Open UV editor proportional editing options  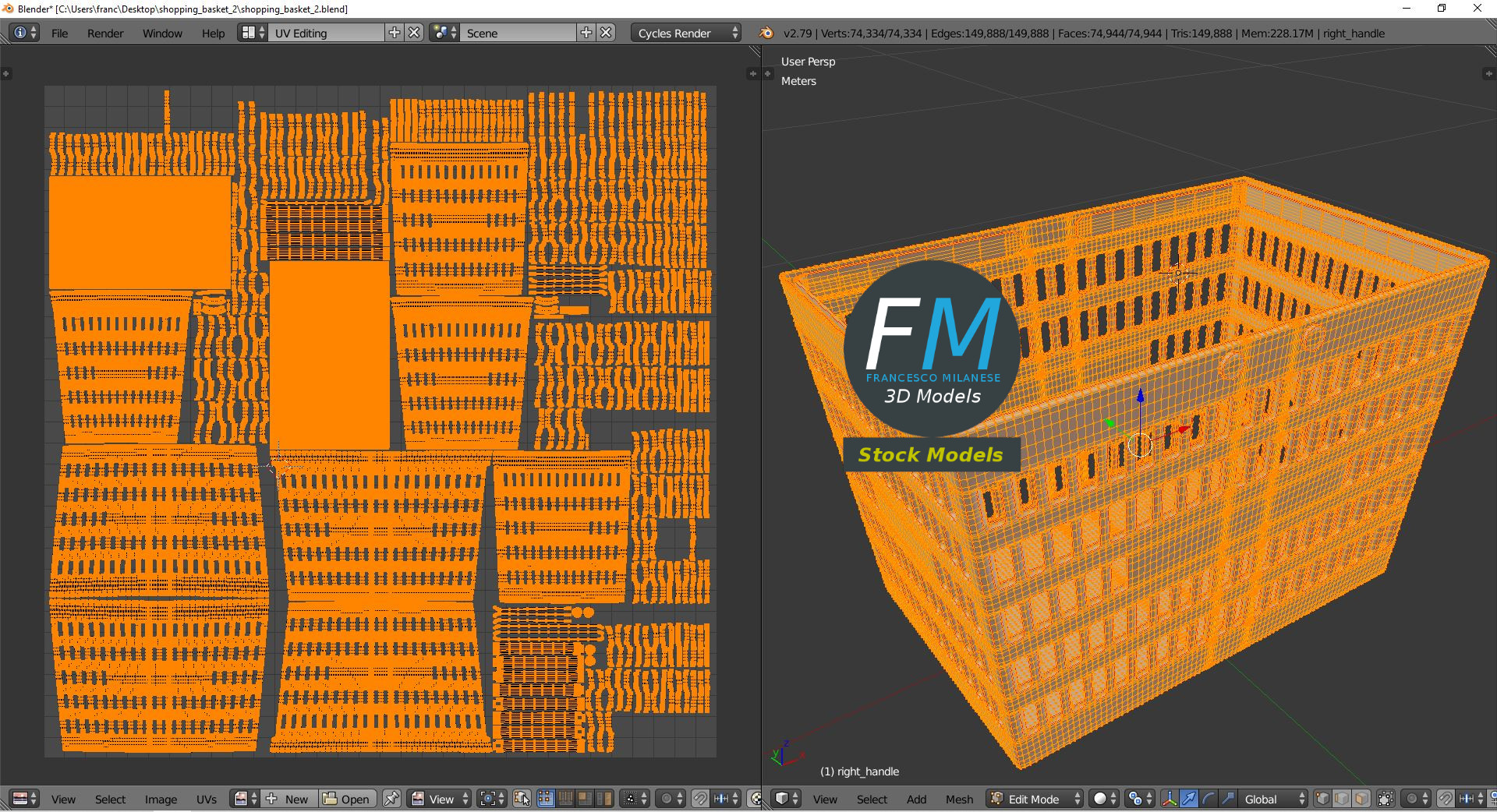pyautogui.click(x=671, y=799)
